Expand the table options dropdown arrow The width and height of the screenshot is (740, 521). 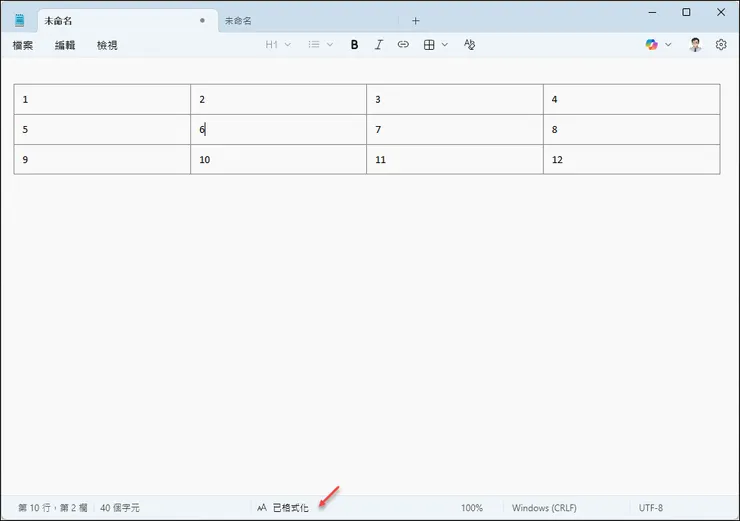click(445, 45)
